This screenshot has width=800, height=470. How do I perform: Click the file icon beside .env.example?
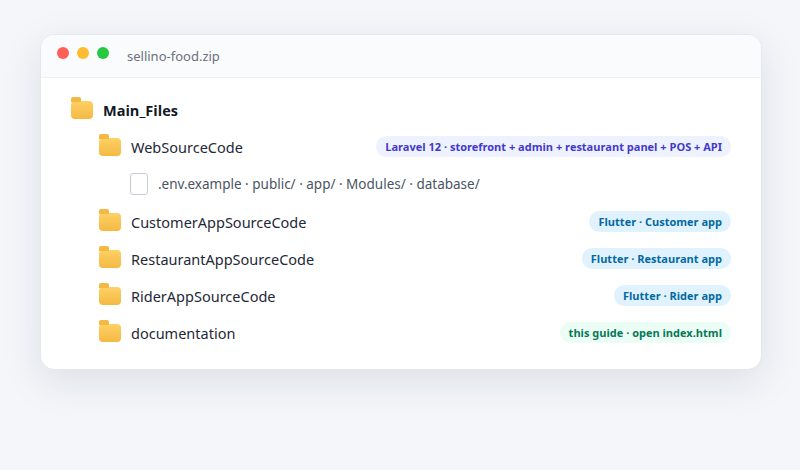(139, 184)
